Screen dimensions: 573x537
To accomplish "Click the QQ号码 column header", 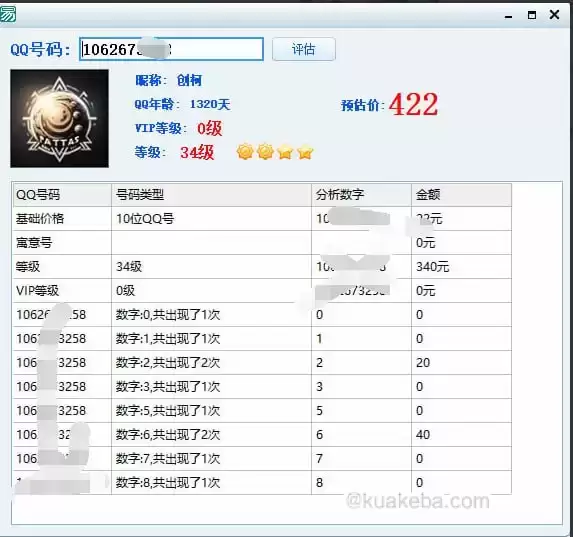I will (x=62, y=195).
